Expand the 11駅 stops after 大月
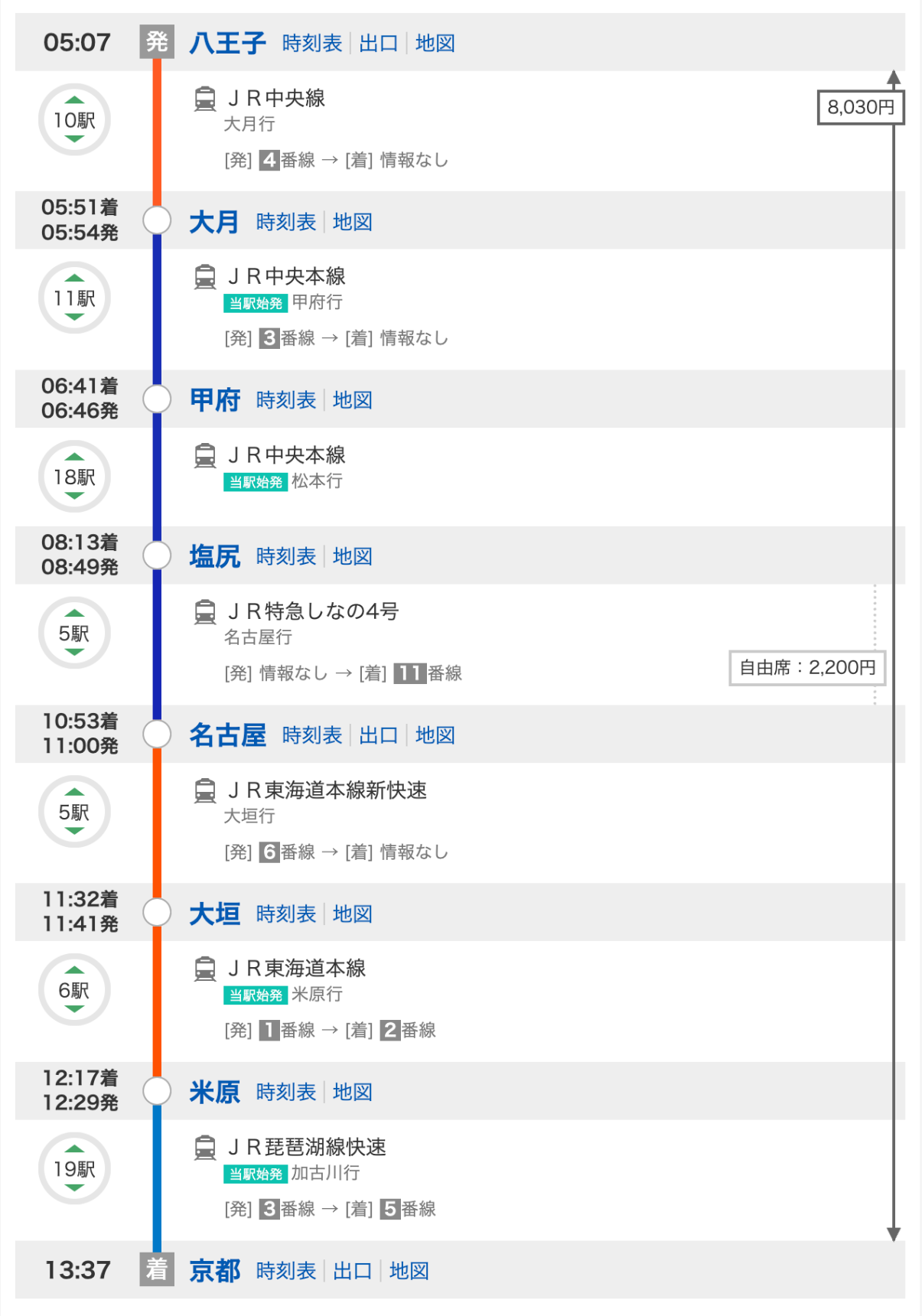 (x=74, y=298)
